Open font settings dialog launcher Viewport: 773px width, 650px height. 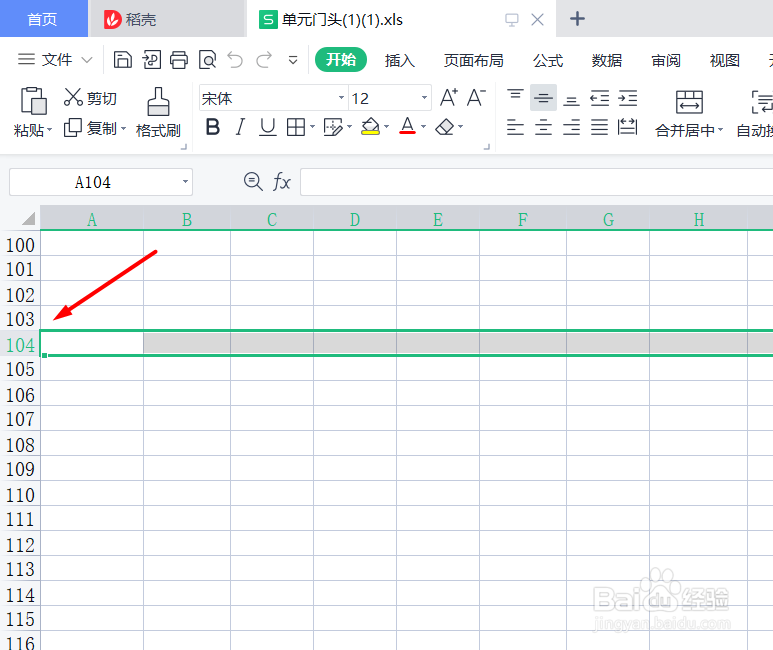487,146
